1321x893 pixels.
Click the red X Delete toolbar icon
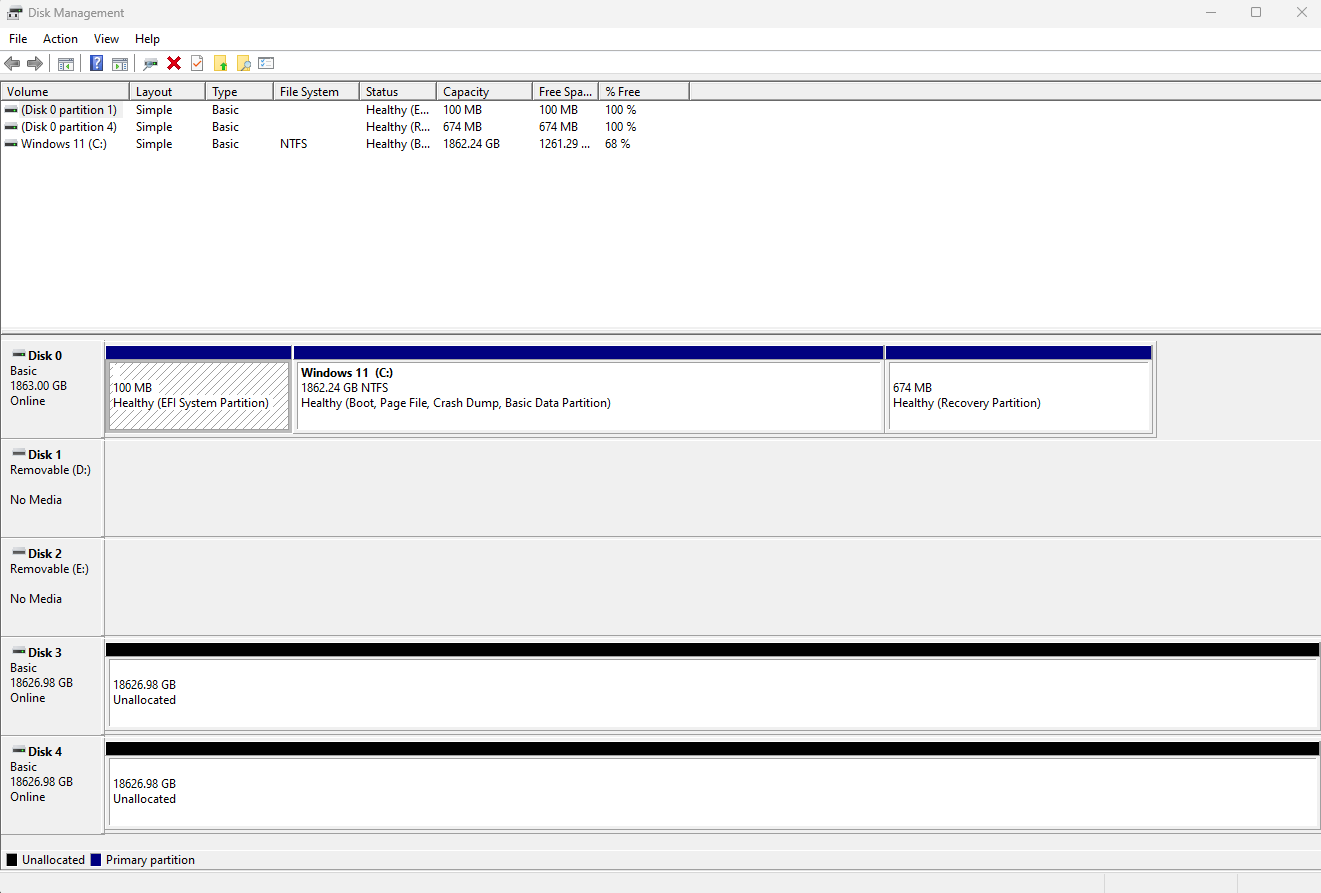[174, 63]
